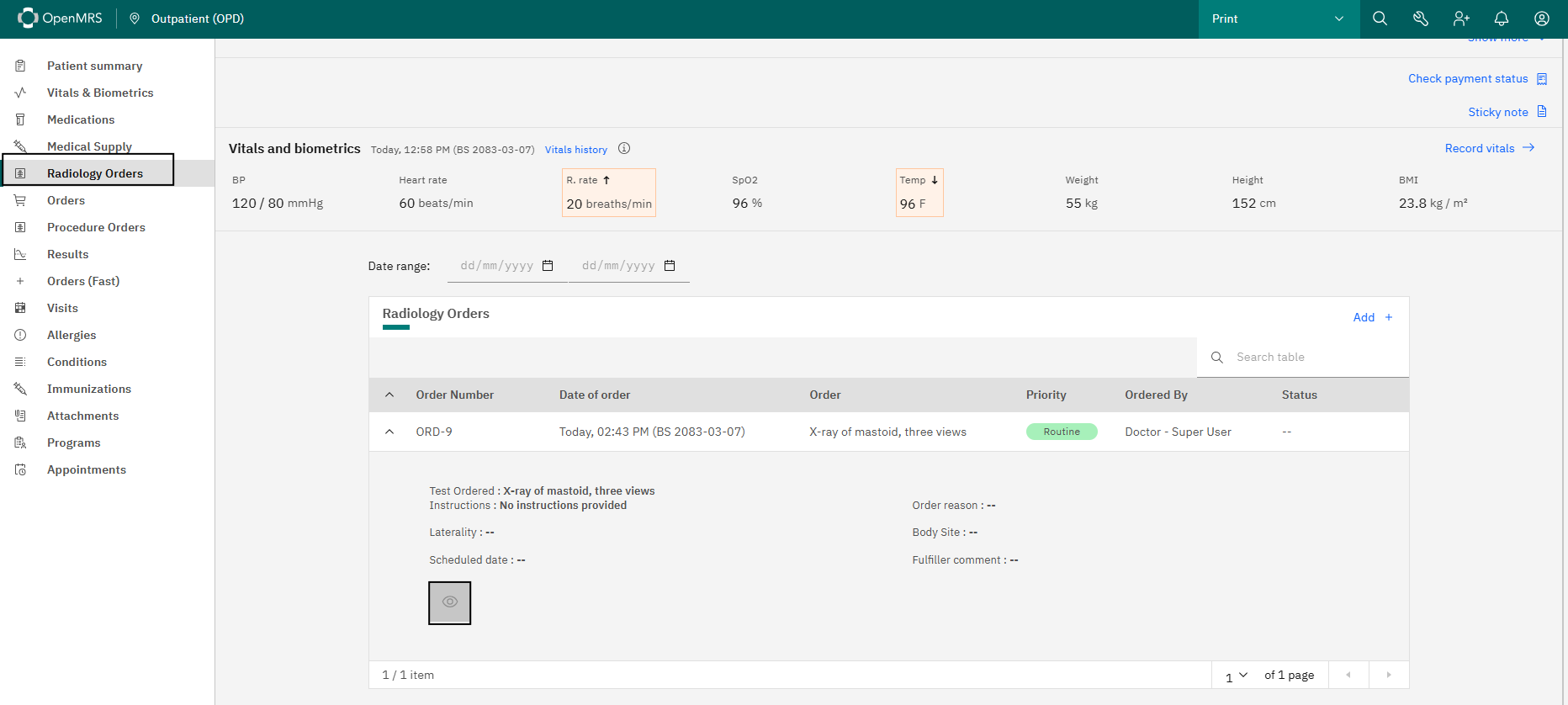Screen dimensions: 1568x705
Task: Click Date of order column header
Action: pos(595,395)
